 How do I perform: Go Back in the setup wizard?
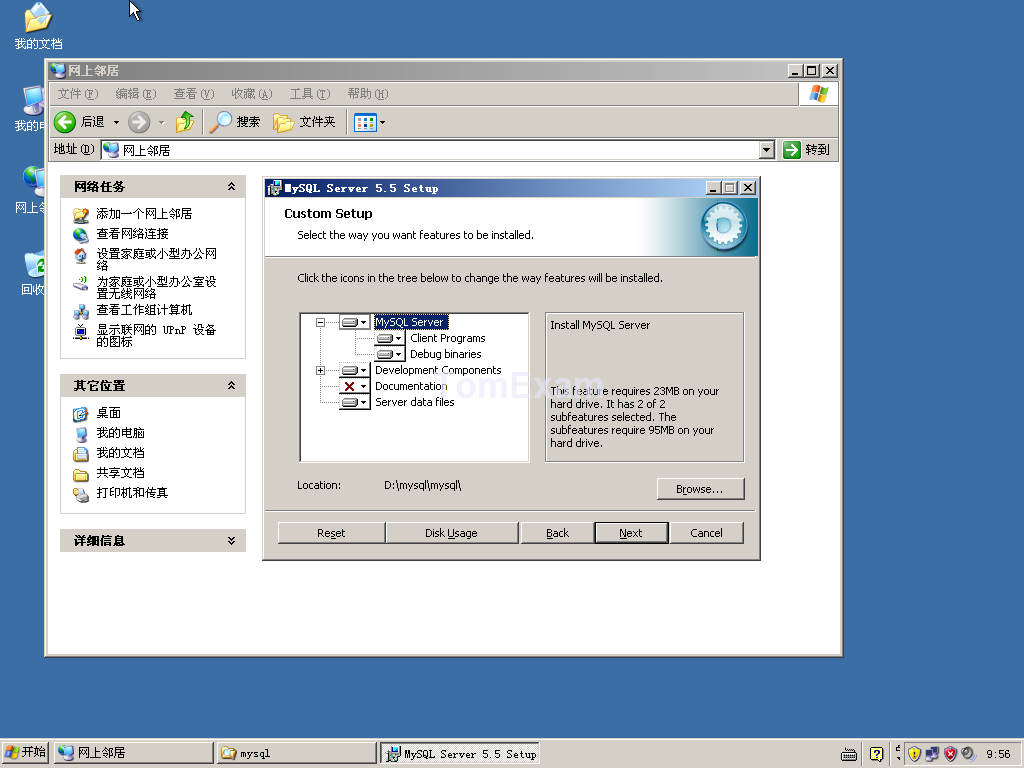pyautogui.click(x=558, y=533)
